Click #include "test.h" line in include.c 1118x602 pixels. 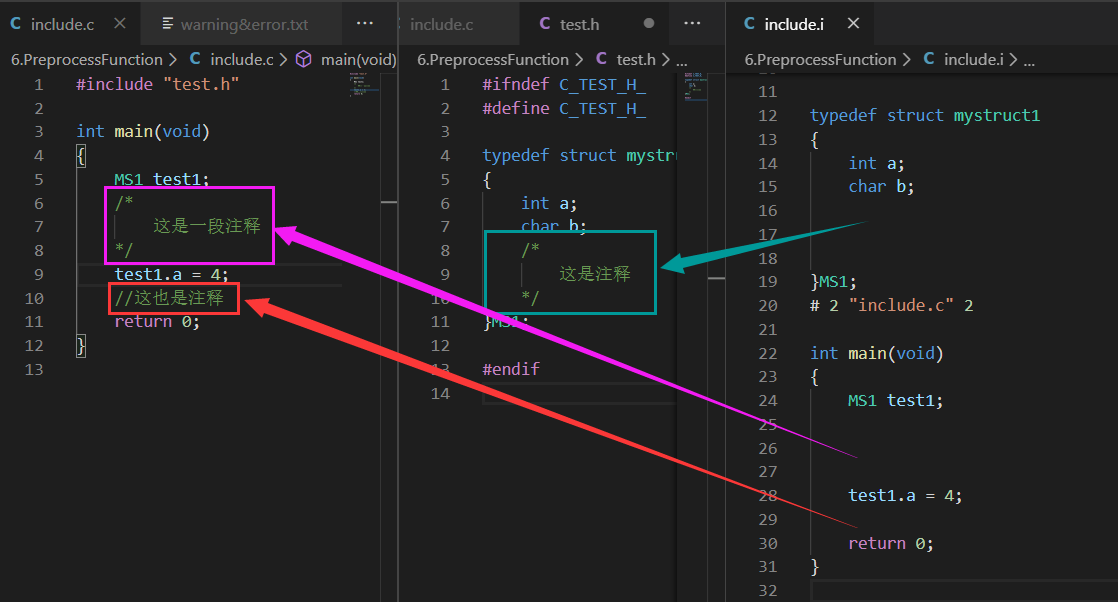pos(158,84)
